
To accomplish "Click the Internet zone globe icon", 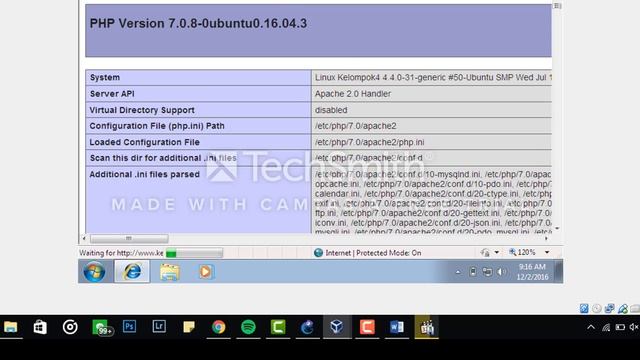I will coord(318,253).
